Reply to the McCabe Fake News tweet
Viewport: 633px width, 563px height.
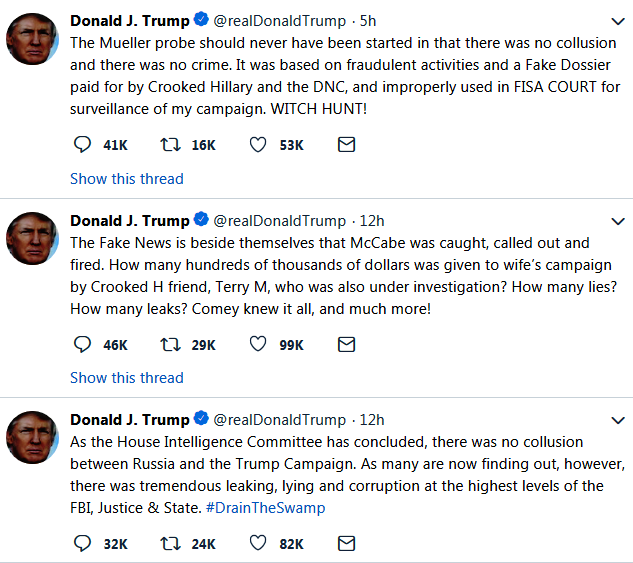point(82,344)
